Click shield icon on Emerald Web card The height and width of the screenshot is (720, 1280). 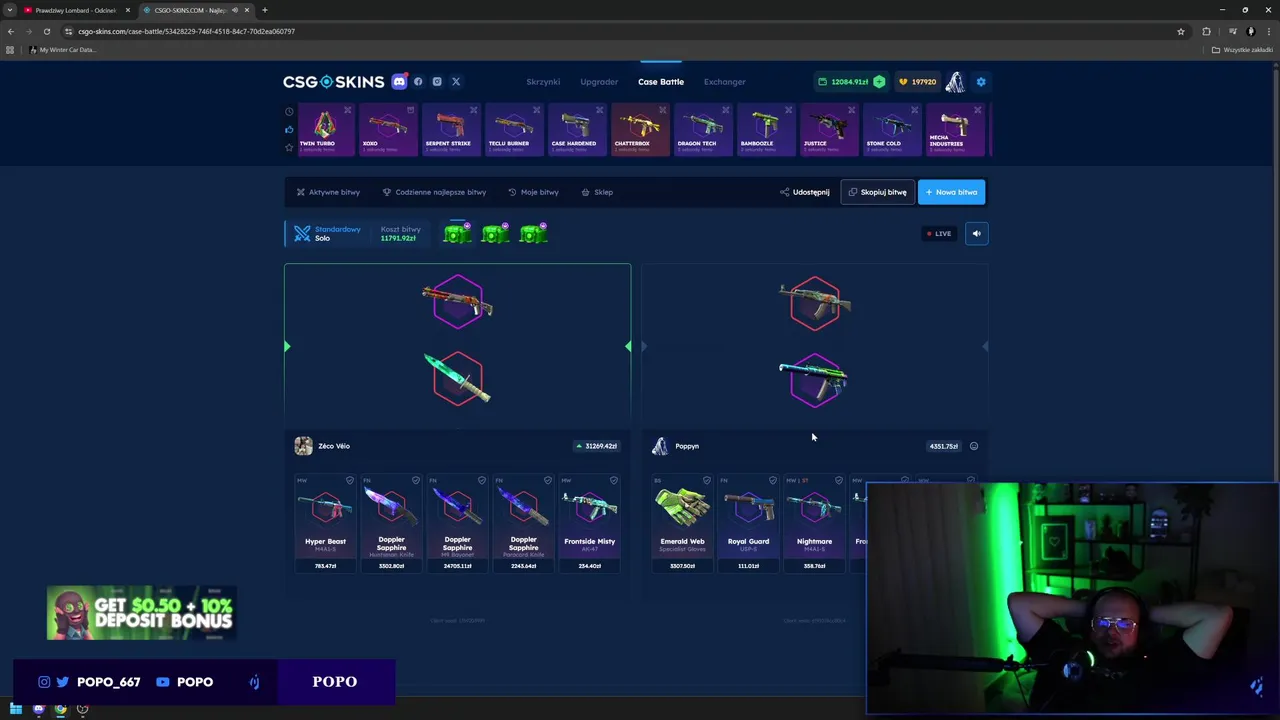click(707, 481)
